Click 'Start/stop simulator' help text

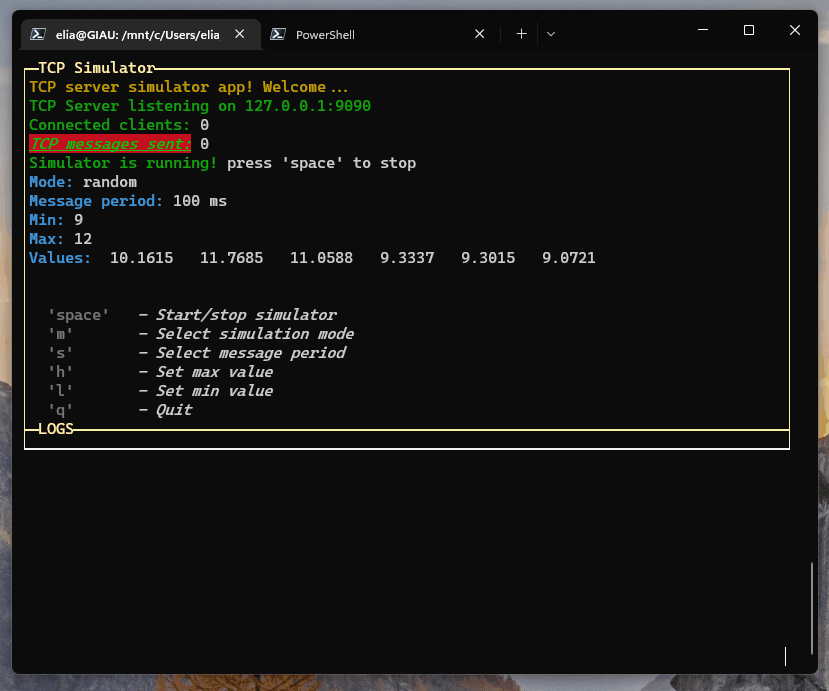[246, 315]
